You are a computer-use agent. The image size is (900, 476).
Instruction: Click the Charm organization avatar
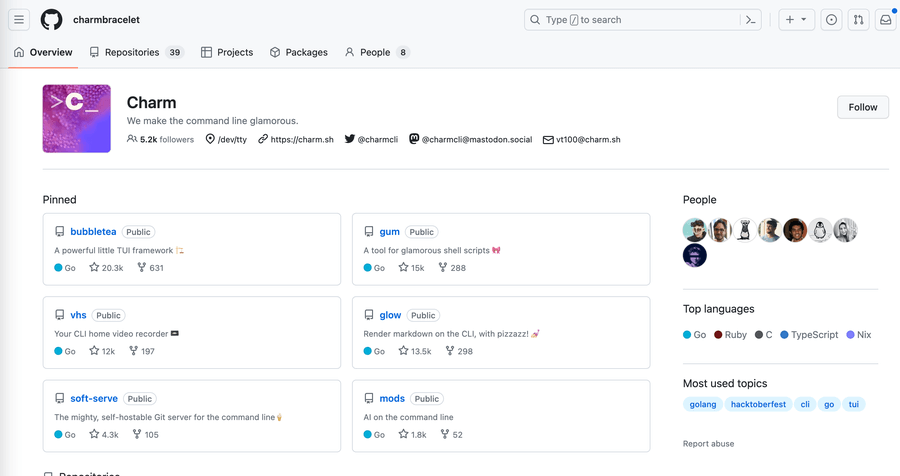76,119
